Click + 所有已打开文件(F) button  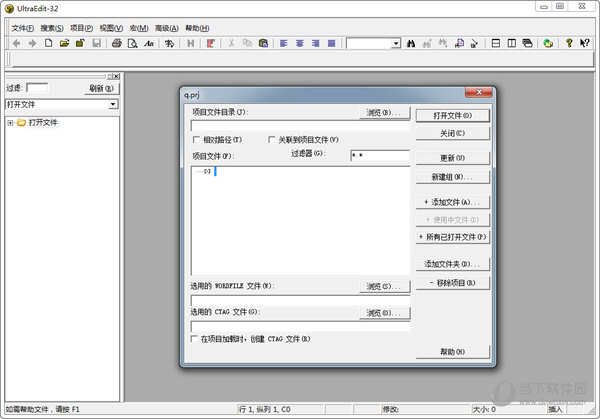pyautogui.click(x=453, y=237)
